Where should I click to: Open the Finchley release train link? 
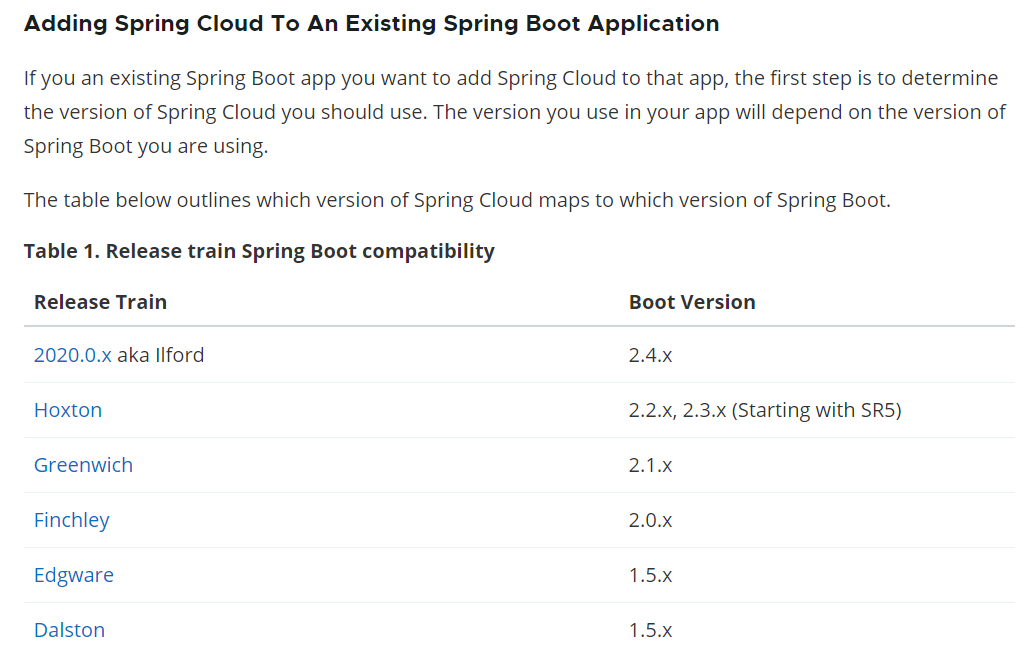coord(72,520)
